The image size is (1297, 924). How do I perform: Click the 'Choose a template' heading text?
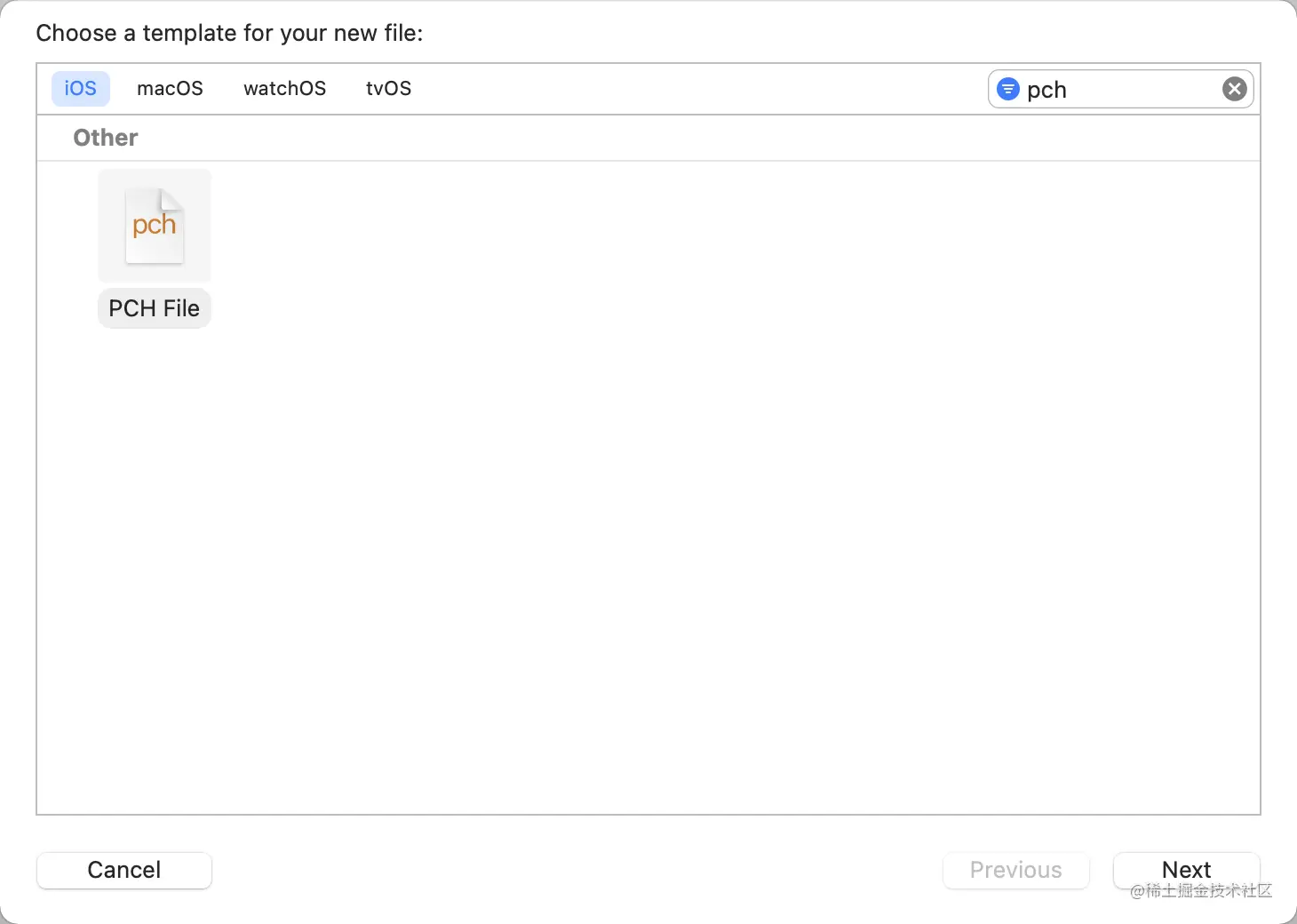pos(229,34)
